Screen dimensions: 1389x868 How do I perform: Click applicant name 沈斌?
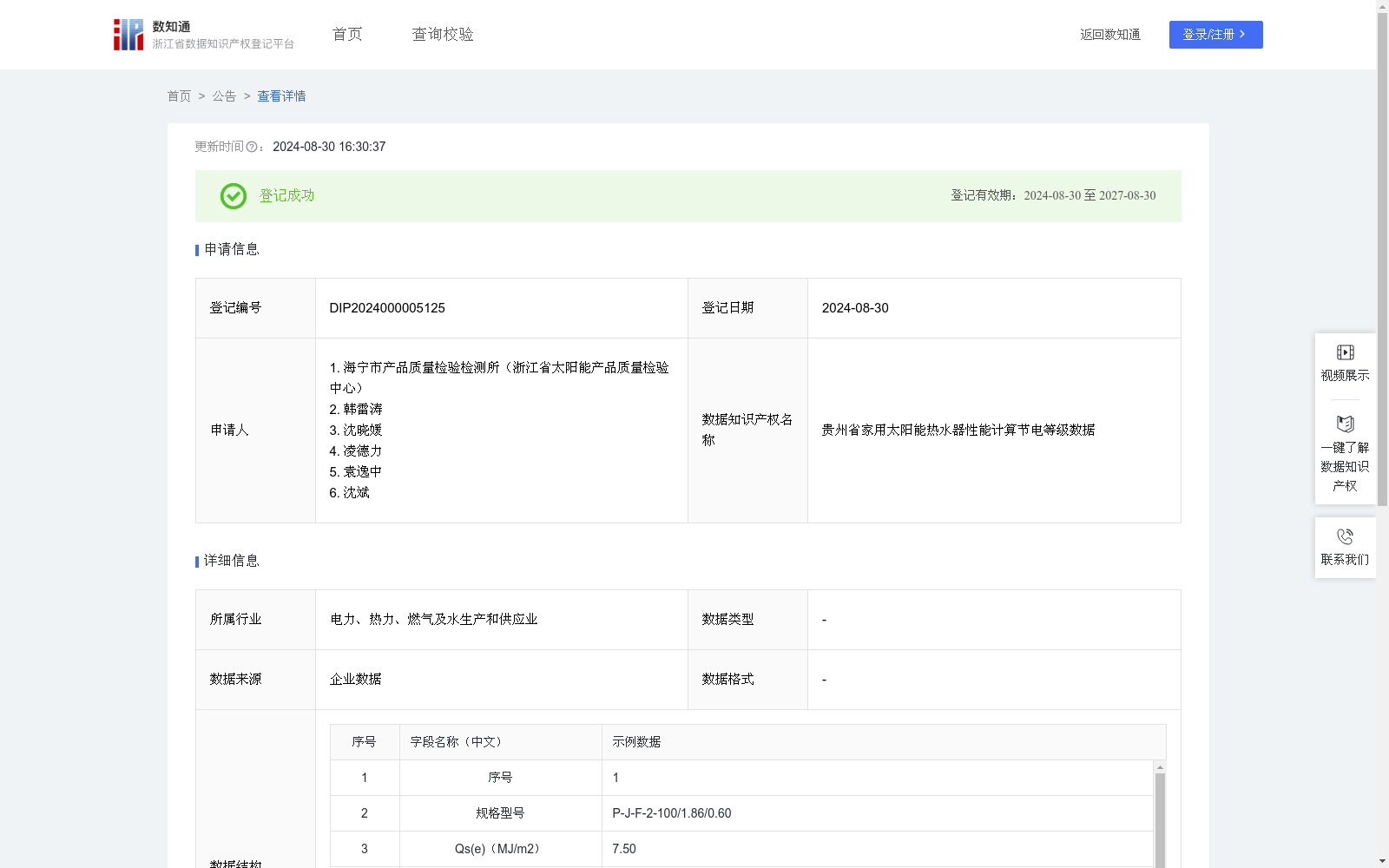tap(356, 492)
